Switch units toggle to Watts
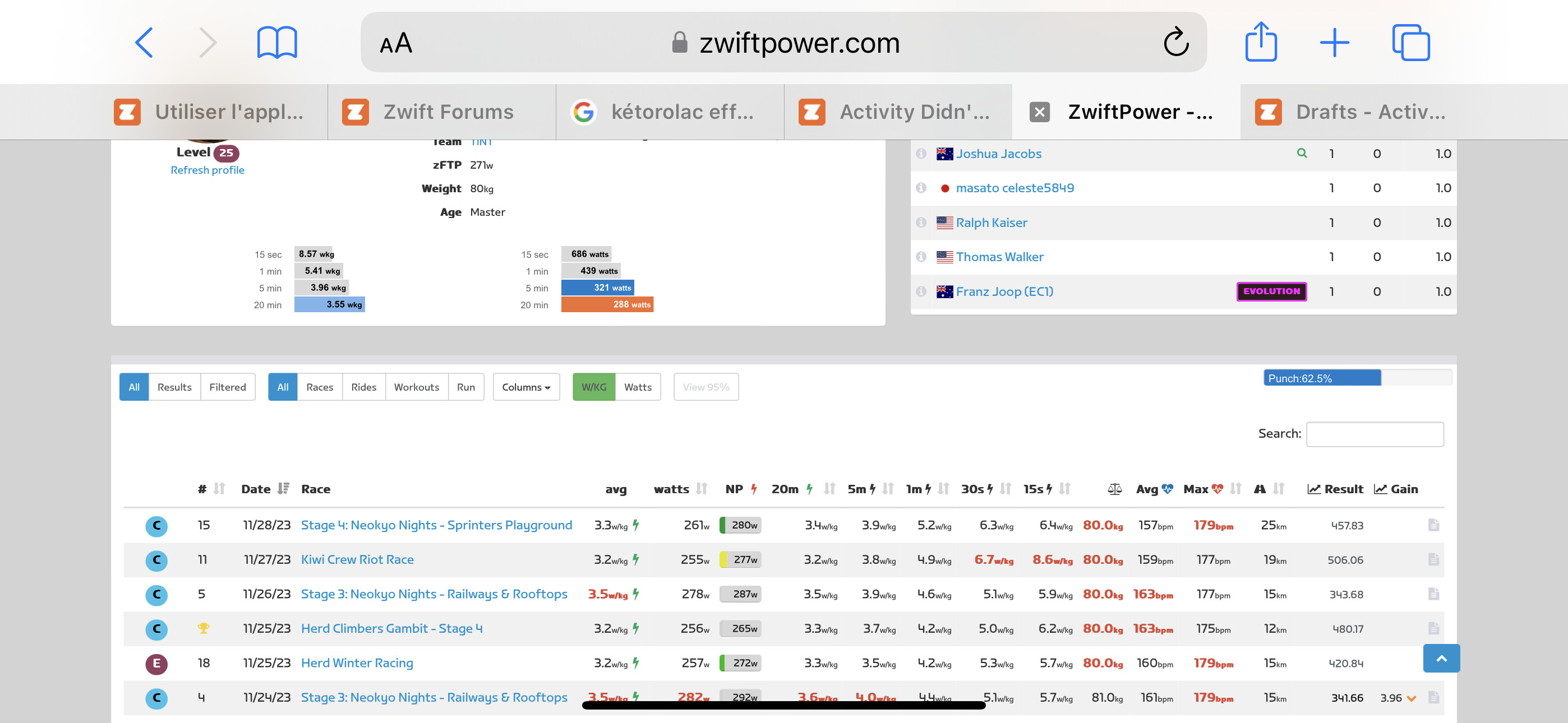Image resolution: width=1568 pixels, height=723 pixels. (637, 387)
